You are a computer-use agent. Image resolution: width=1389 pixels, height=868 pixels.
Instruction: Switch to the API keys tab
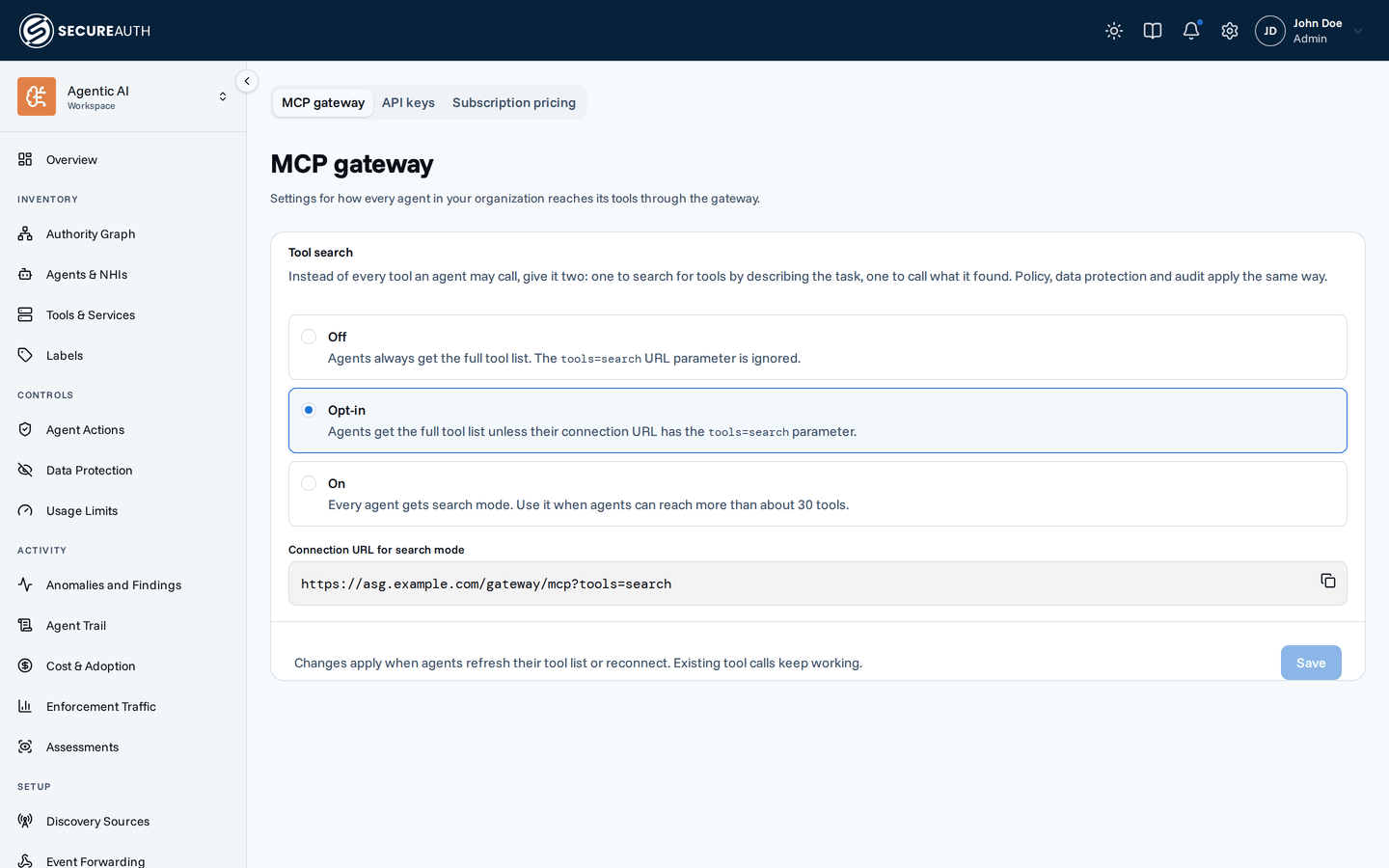408,102
